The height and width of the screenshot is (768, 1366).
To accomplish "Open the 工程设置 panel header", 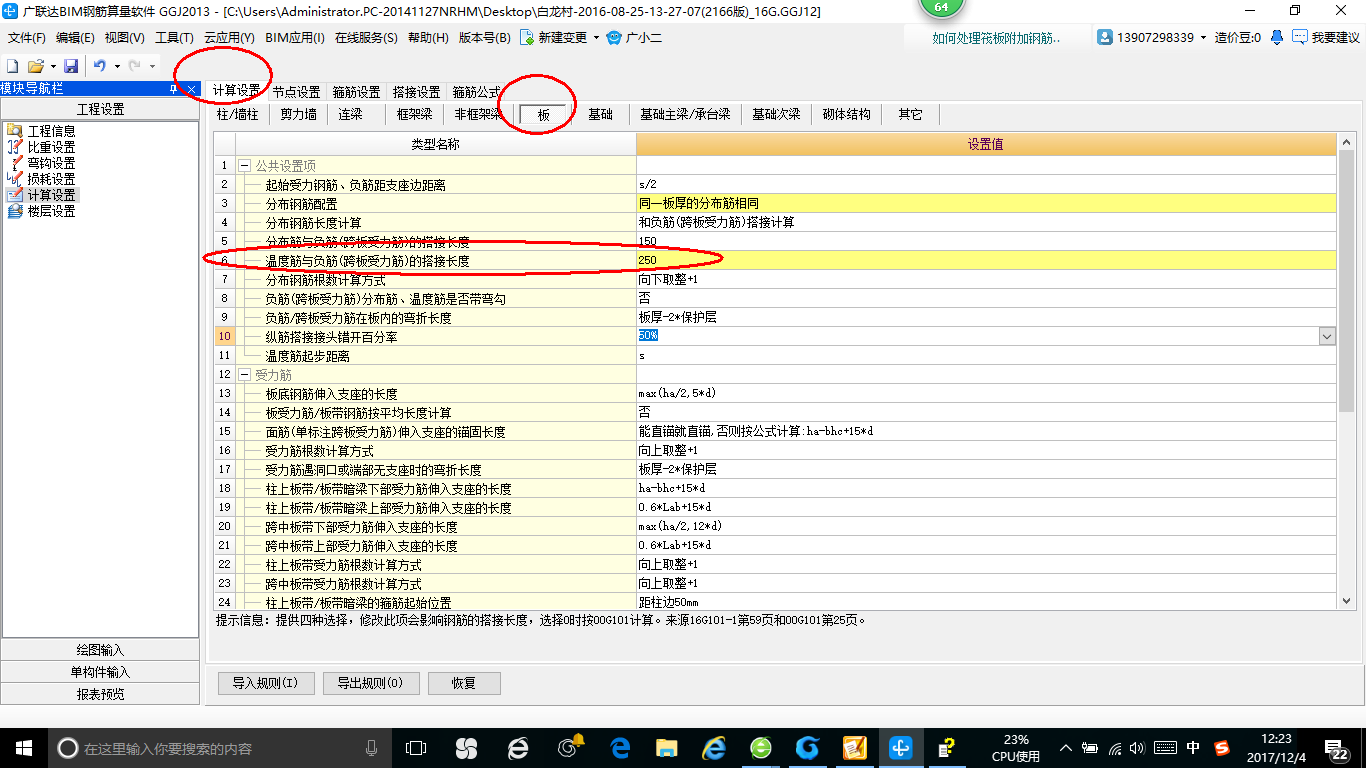I will point(100,109).
